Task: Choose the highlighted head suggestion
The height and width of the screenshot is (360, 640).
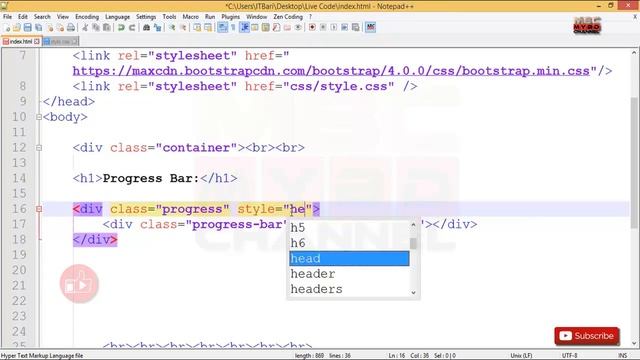Action: point(349,258)
